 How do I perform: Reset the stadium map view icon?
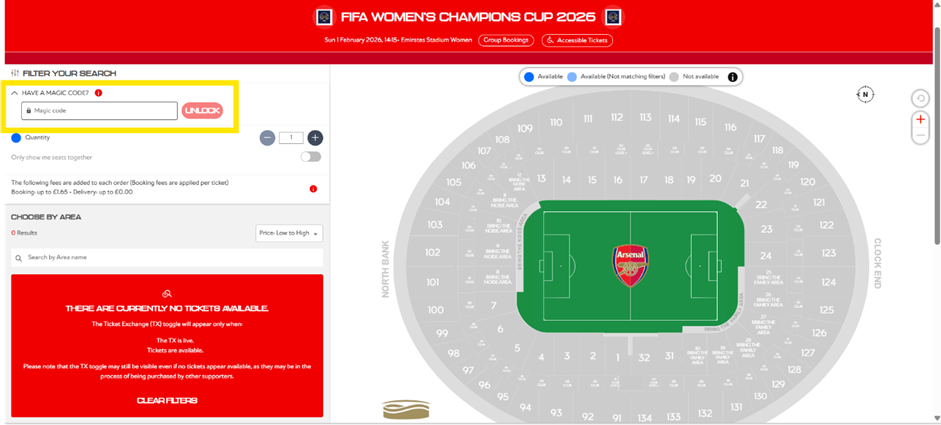tap(920, 98)
